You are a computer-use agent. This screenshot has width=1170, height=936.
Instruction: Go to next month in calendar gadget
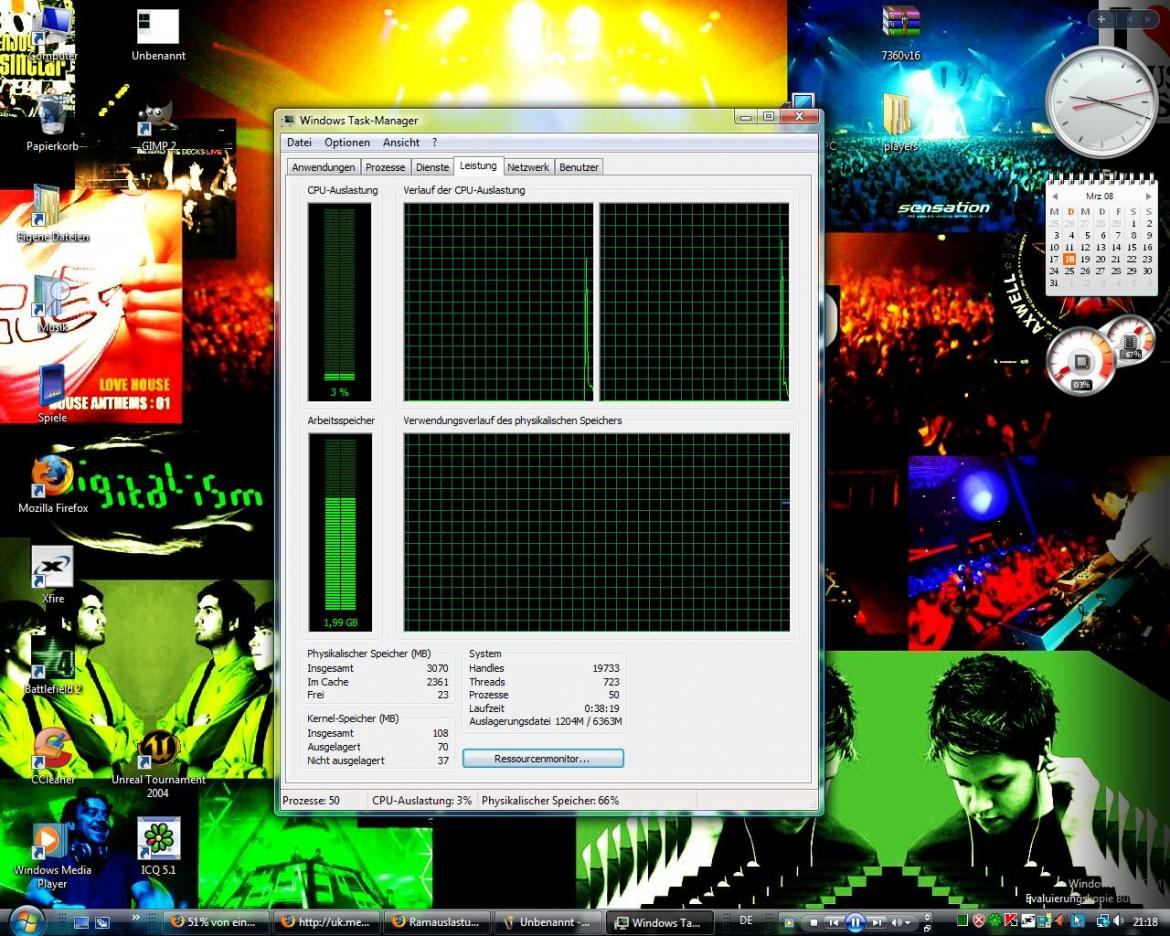pos(1148,196)
